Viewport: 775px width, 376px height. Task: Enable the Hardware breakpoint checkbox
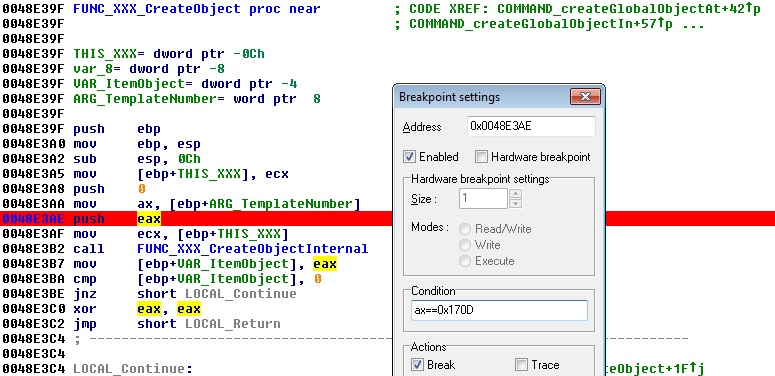481,157
